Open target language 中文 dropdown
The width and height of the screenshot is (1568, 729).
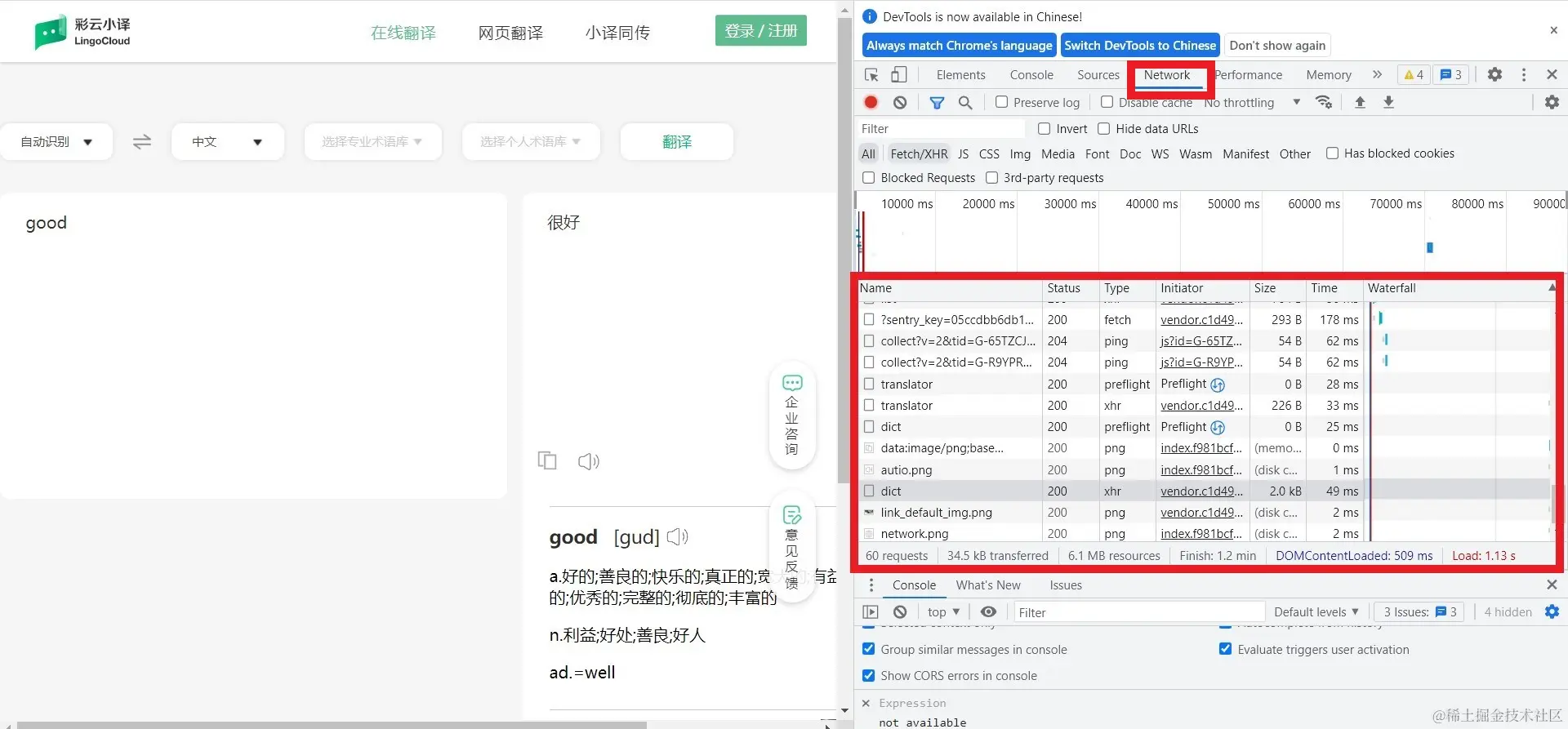click(x=228, y=141)
